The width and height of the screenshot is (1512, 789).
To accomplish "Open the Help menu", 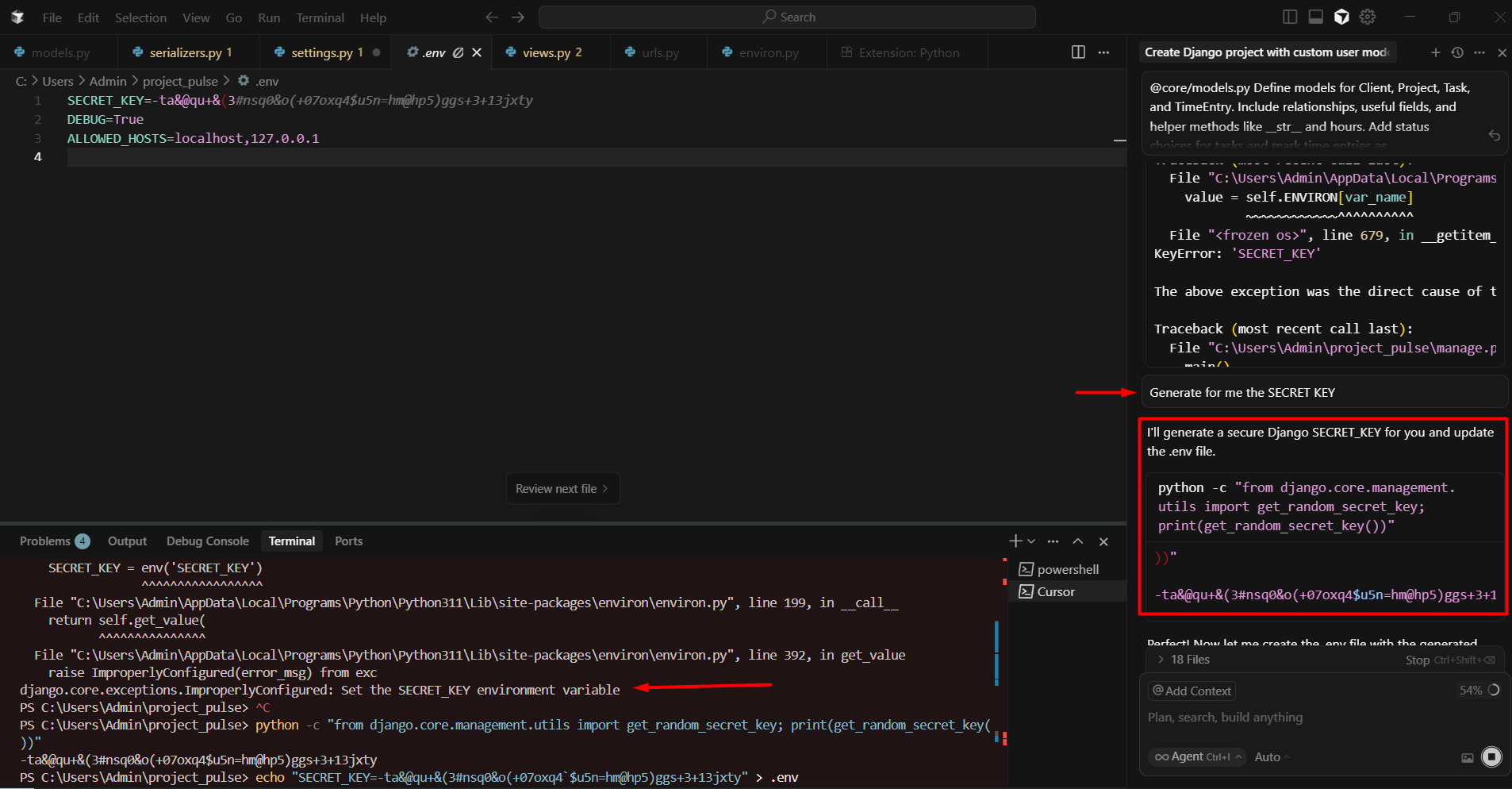I will [373, 17].
